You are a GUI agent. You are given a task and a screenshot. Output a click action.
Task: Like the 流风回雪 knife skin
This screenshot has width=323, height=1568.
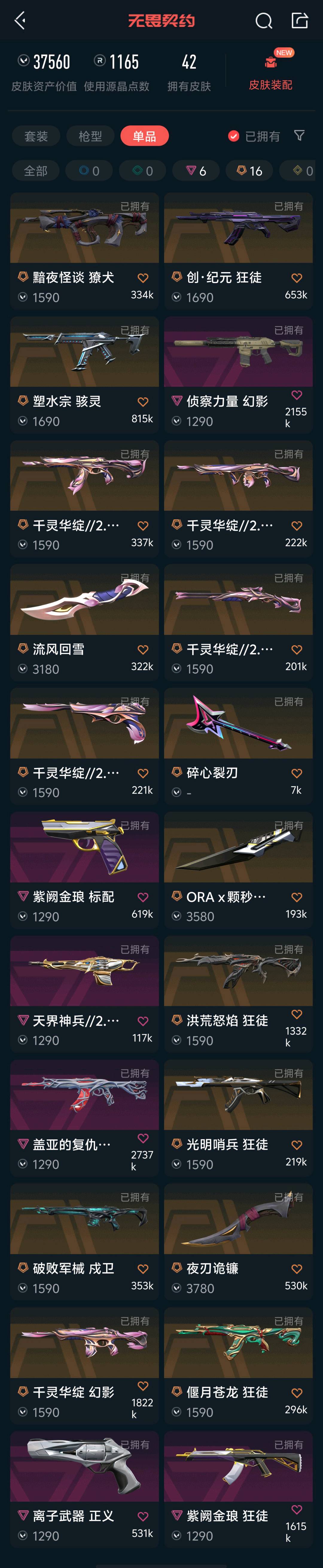coord(143,650)
